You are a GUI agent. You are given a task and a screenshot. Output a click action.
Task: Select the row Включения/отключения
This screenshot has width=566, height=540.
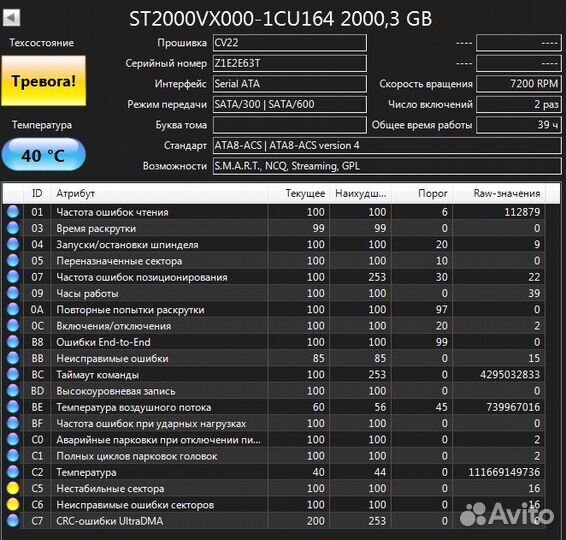pyautogui.click(x=274, y=326)
